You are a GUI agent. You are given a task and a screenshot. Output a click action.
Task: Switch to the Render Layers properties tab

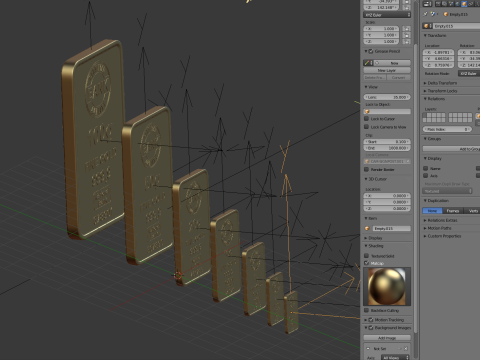pyautogui.click(x=445, y=4)
